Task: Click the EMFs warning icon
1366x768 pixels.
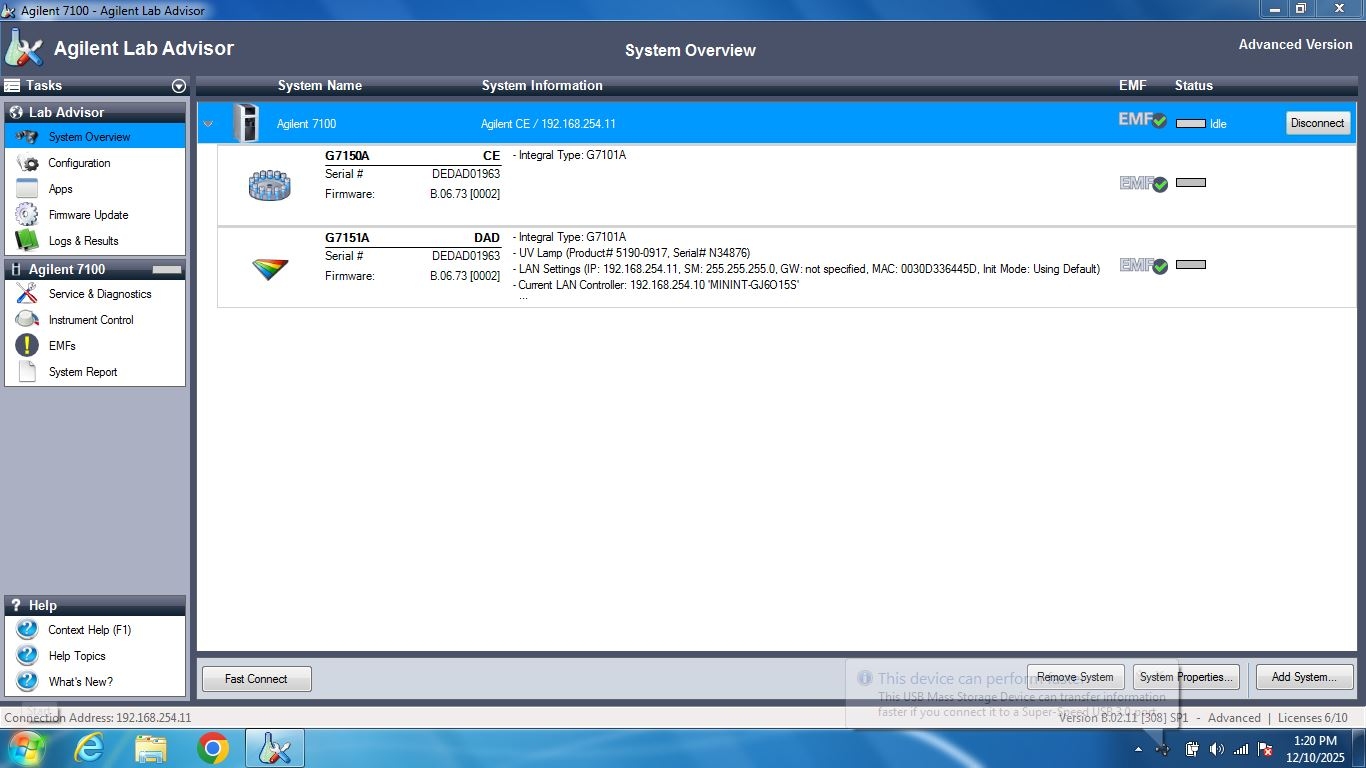Action: (28, 346)
